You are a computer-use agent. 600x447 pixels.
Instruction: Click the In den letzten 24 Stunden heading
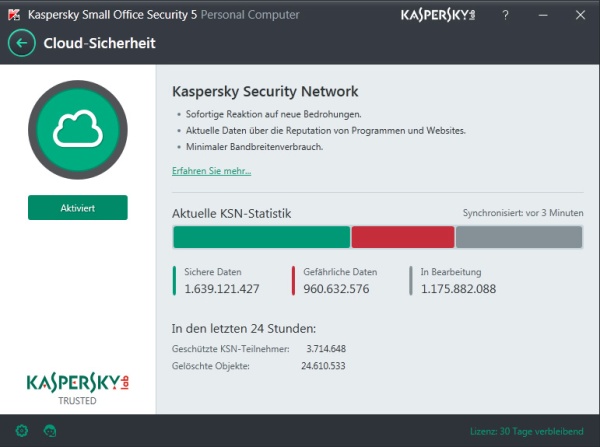pyautogui.click(x=244, y=328)
